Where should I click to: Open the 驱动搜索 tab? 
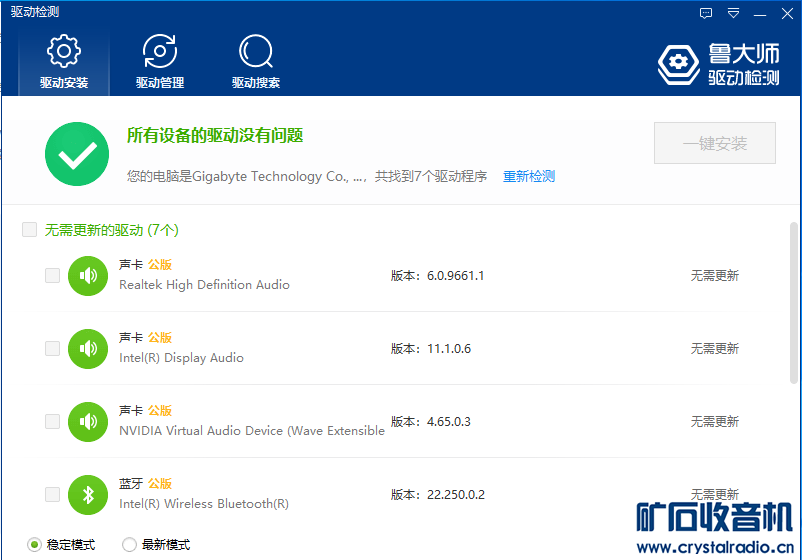[256, 62]
